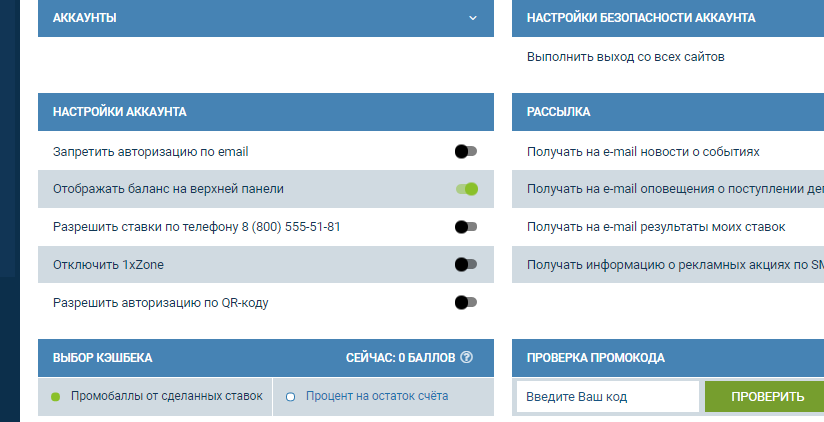Image resolution: width=824 pixels, height=422 pixels.
Task: Click Выполнить выход со всех сайтов
Action: (625, 57)
